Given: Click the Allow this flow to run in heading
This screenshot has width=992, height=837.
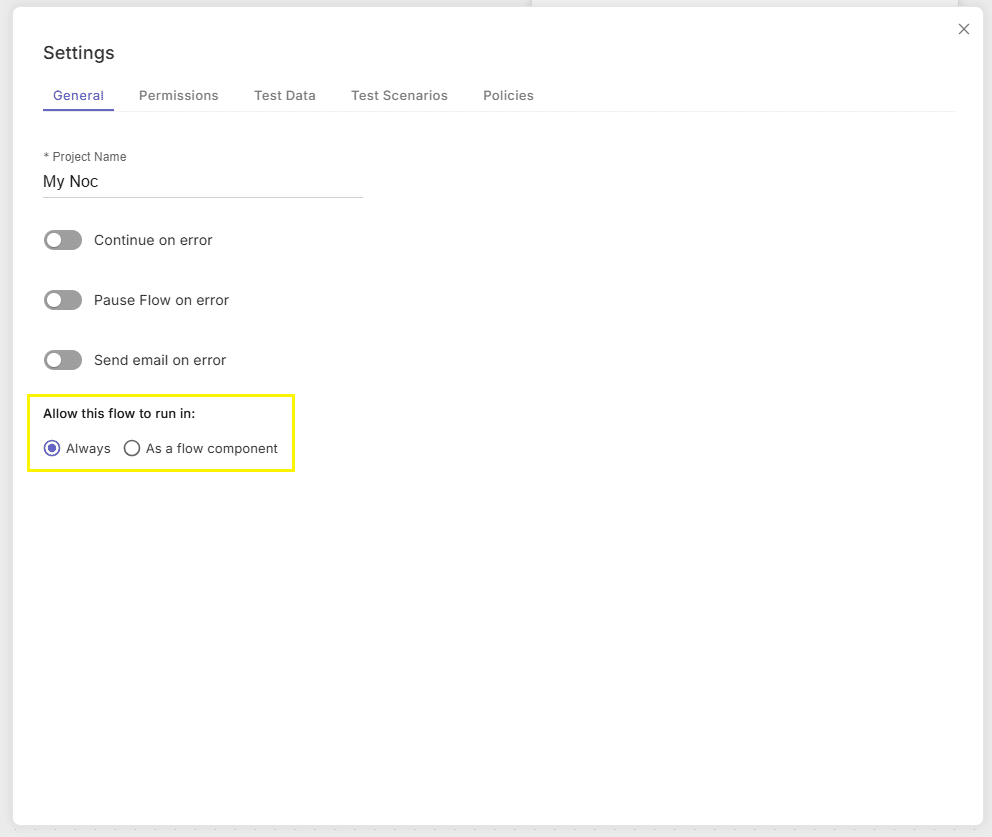Looking at the screenshot, I should 119,414.
